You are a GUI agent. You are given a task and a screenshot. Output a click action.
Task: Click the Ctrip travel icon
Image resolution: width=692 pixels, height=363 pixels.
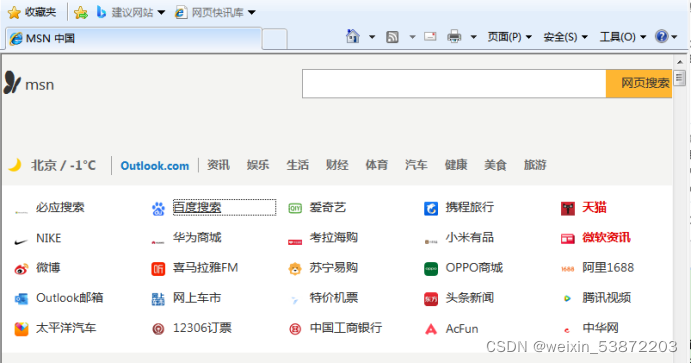(x=431, y=208)
